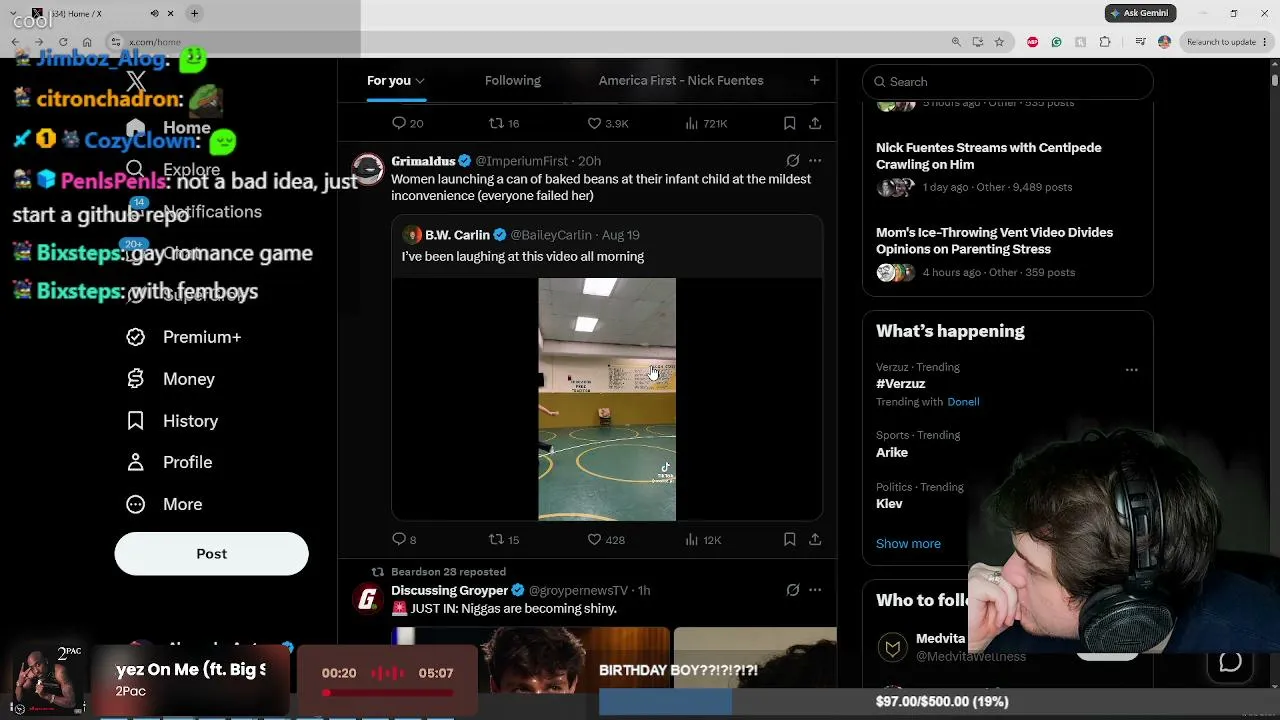Repost the Grimaldus post with 15 reposts
This screenshot has width=1280, height=720.
(503, 540)
